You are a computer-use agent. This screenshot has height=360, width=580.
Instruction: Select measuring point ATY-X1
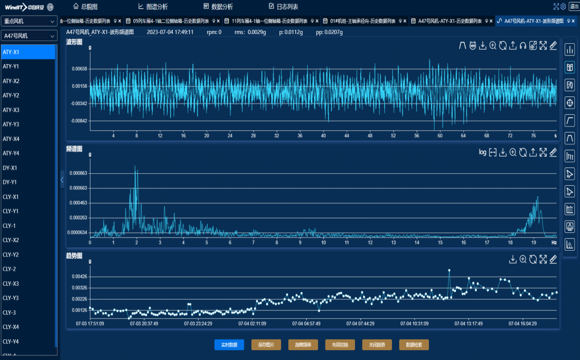(28, 52)
